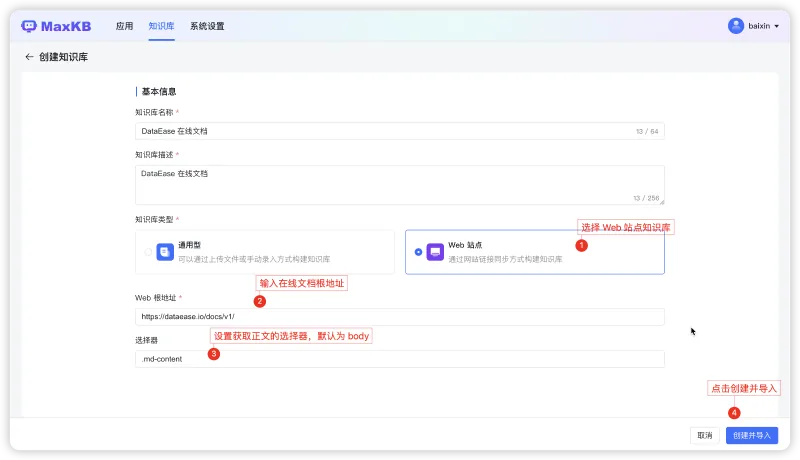Click the 取消 button
Screen dimensions: 800x460
(x=705, y=436)
